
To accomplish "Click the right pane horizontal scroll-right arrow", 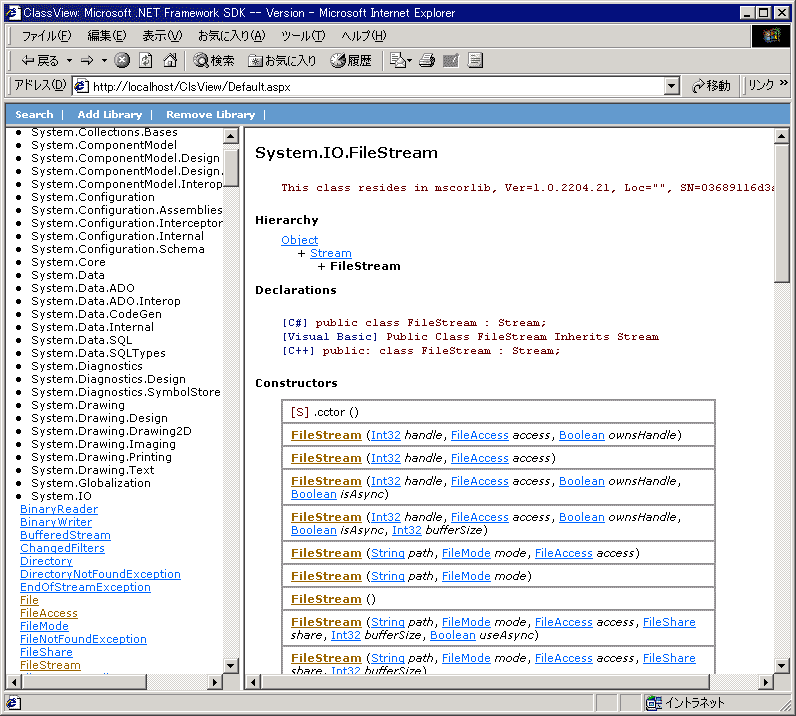I will (767, 682).
